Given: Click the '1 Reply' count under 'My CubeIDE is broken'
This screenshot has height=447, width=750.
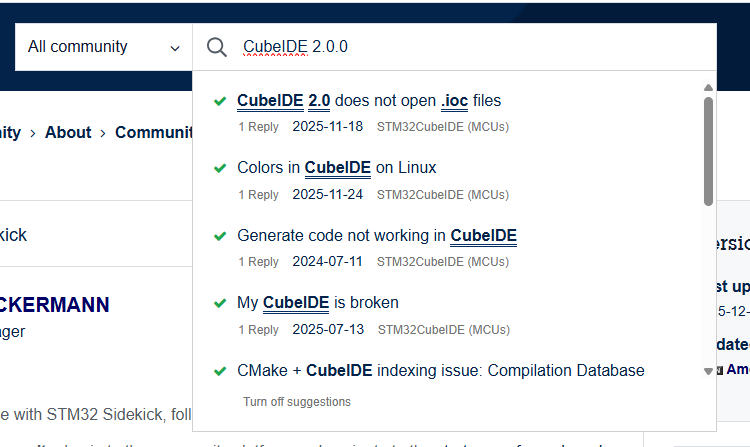Looking at the screenshot, I should point(258,330).
